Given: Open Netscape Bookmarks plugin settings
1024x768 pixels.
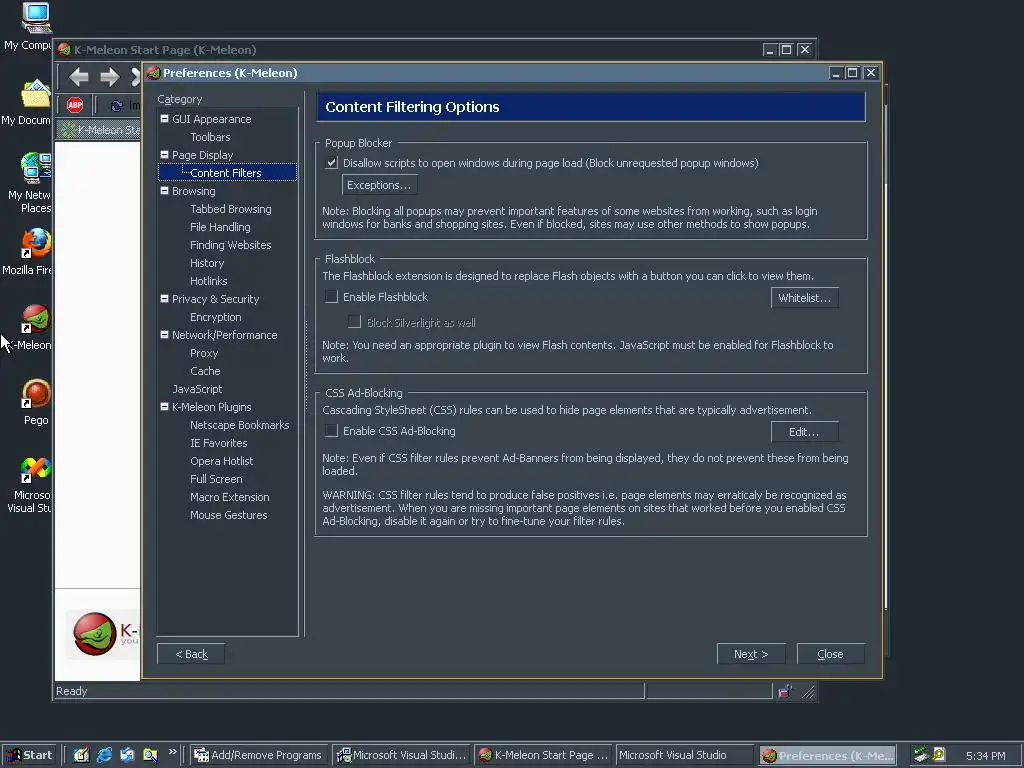Looking at the screenshot, I should pos(240,425).
